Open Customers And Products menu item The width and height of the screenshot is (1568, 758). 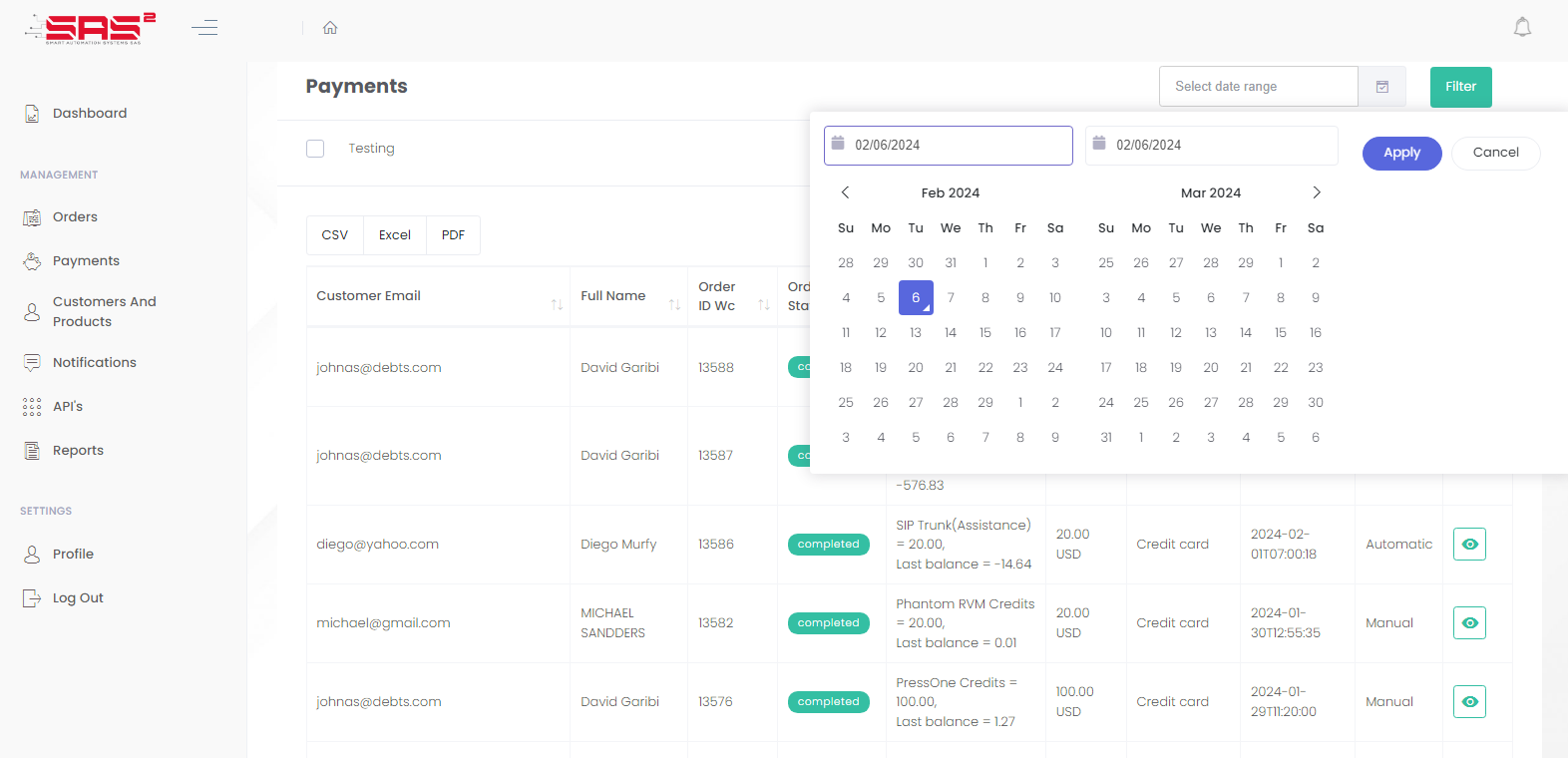[105, 312]
